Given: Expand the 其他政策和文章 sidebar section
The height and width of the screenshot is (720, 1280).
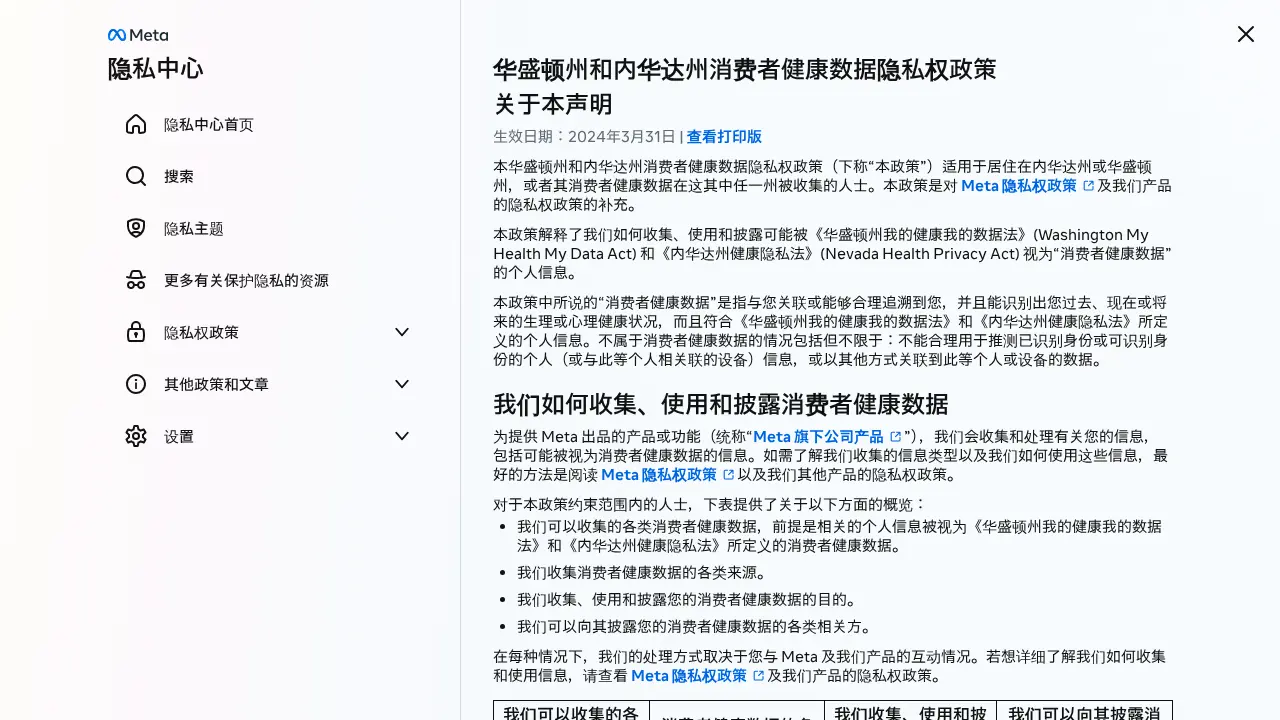Looking at the screenshot, I should point(402,384).
